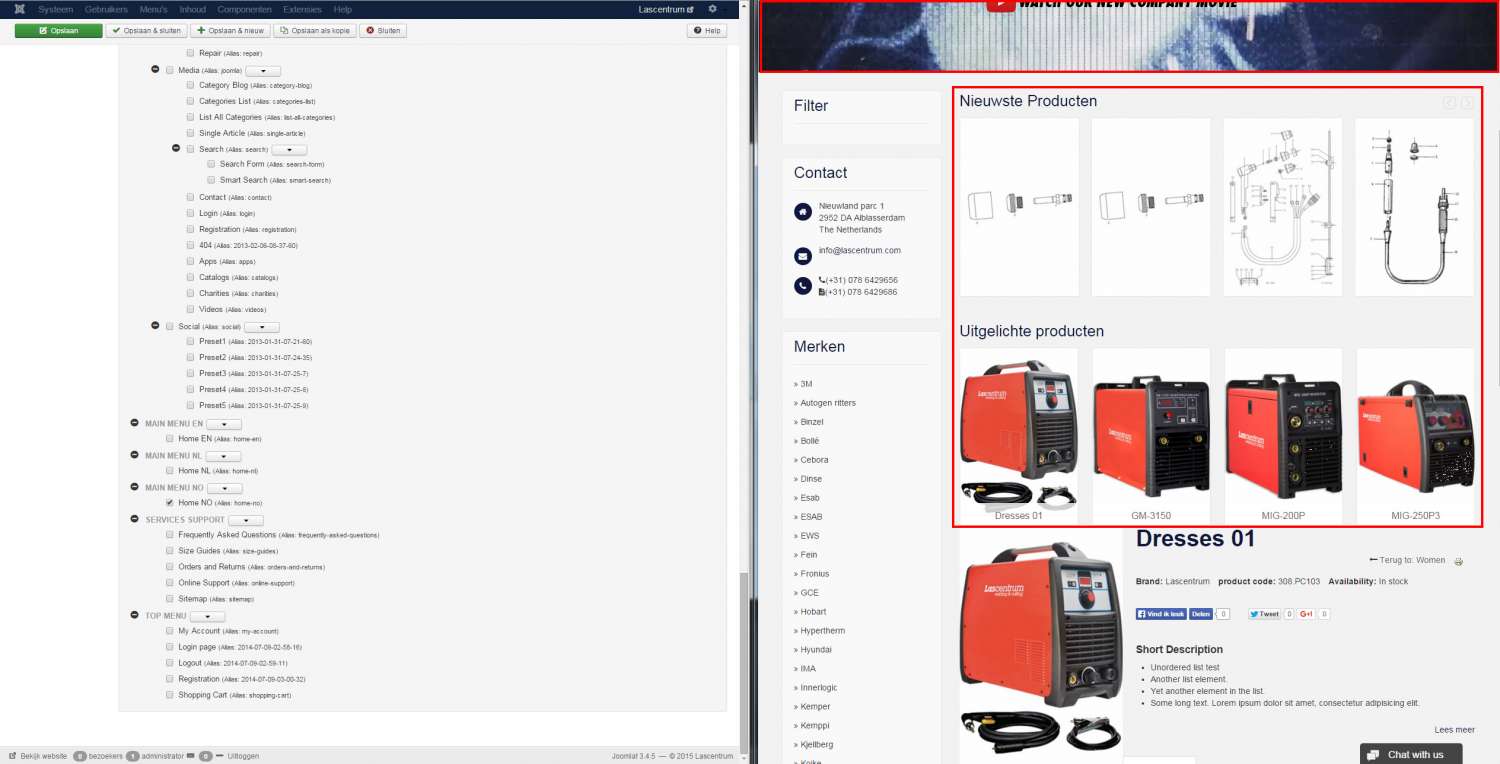
Task: Open the Extensies menu
Action: [x=302, y=9]
